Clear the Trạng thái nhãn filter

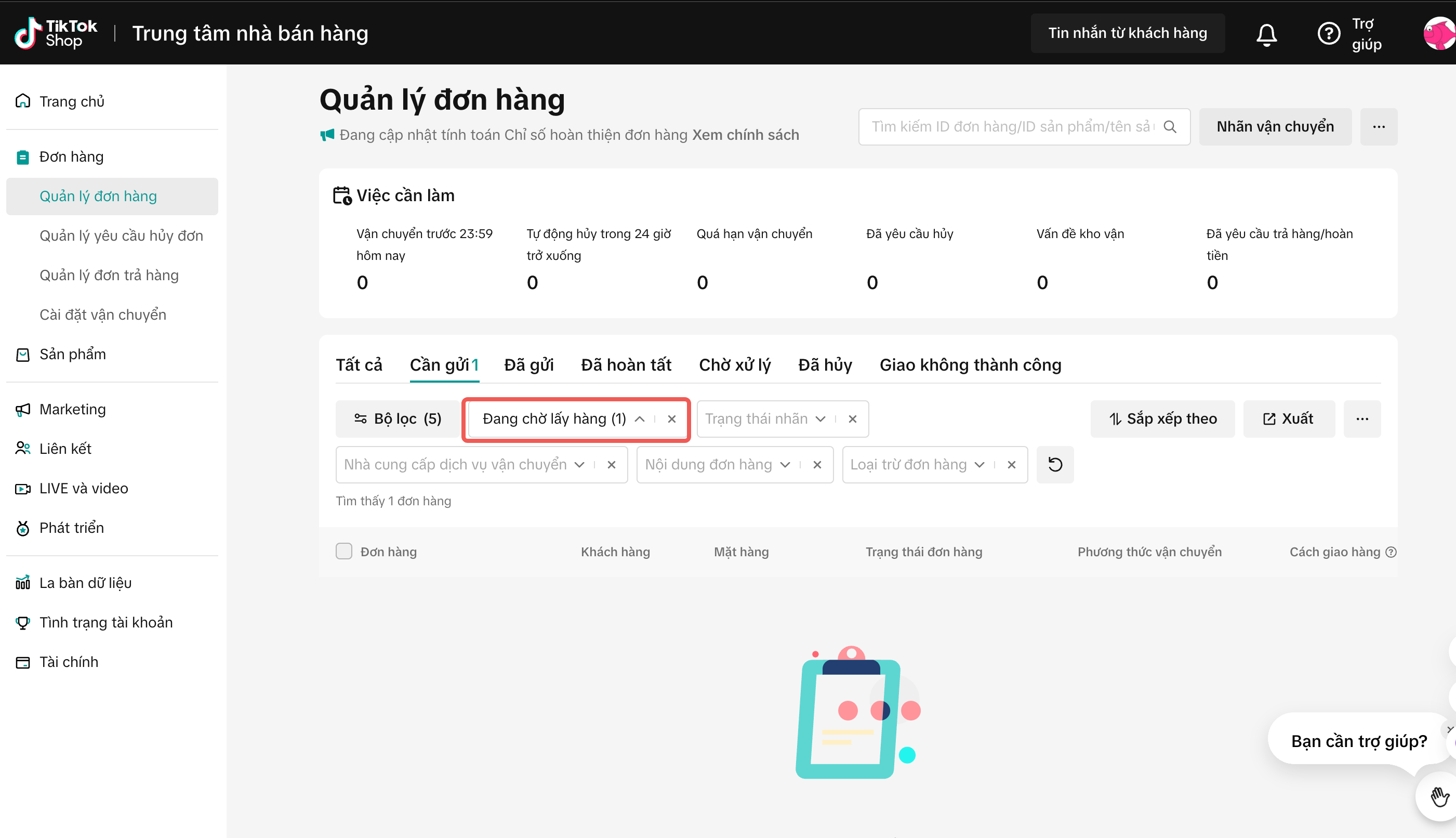852,419
